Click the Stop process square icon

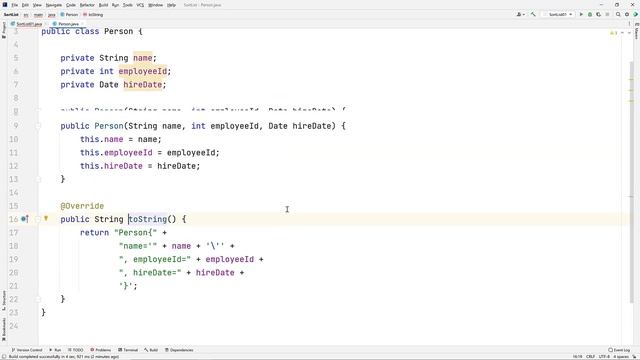607,14
